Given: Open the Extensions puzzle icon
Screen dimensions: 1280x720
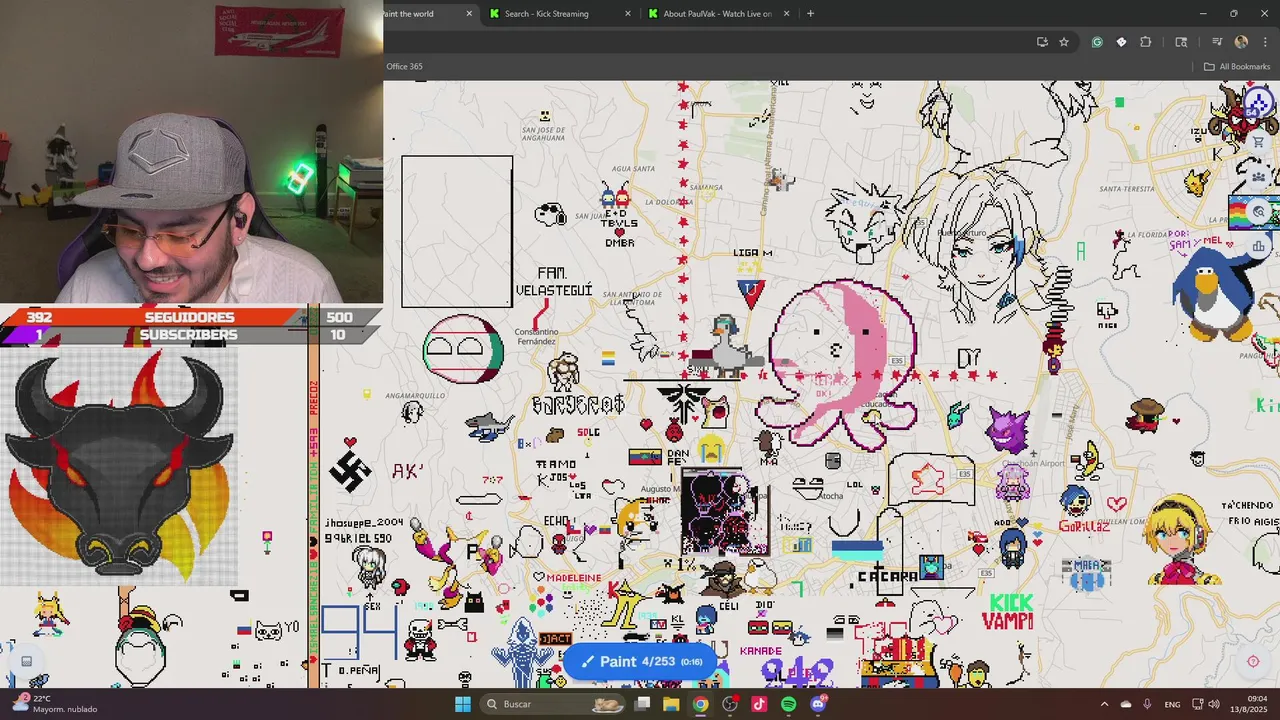Looking at the screenshot, I should point(1146,42).
